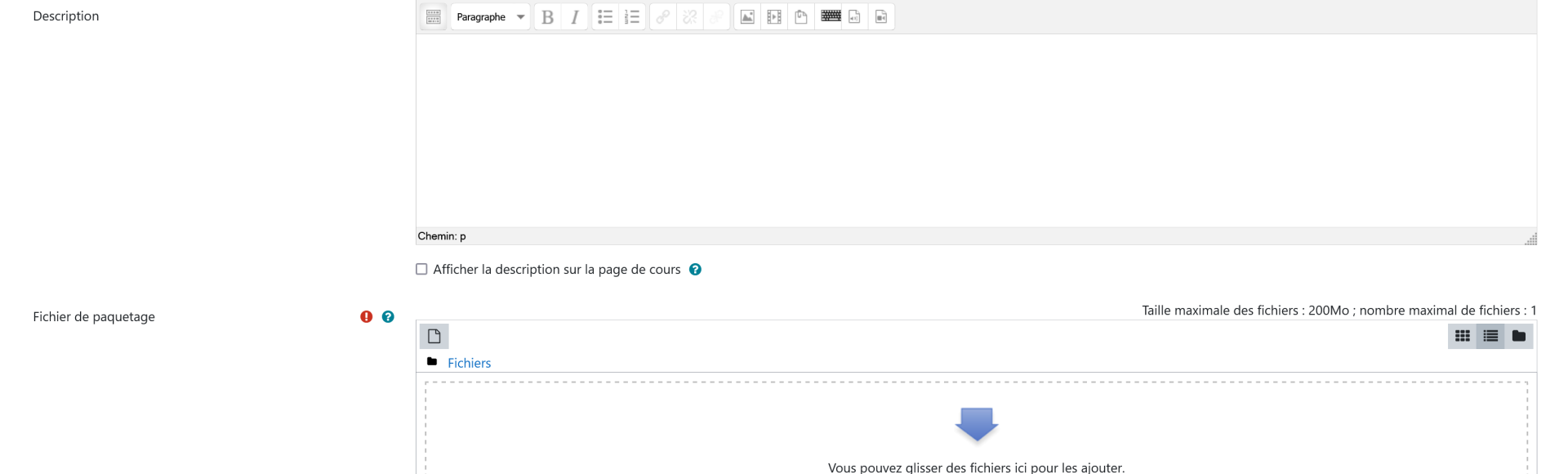Viewport: 1568px width, 474px height.
Task: Insert a numbered list
Action: 632,16
